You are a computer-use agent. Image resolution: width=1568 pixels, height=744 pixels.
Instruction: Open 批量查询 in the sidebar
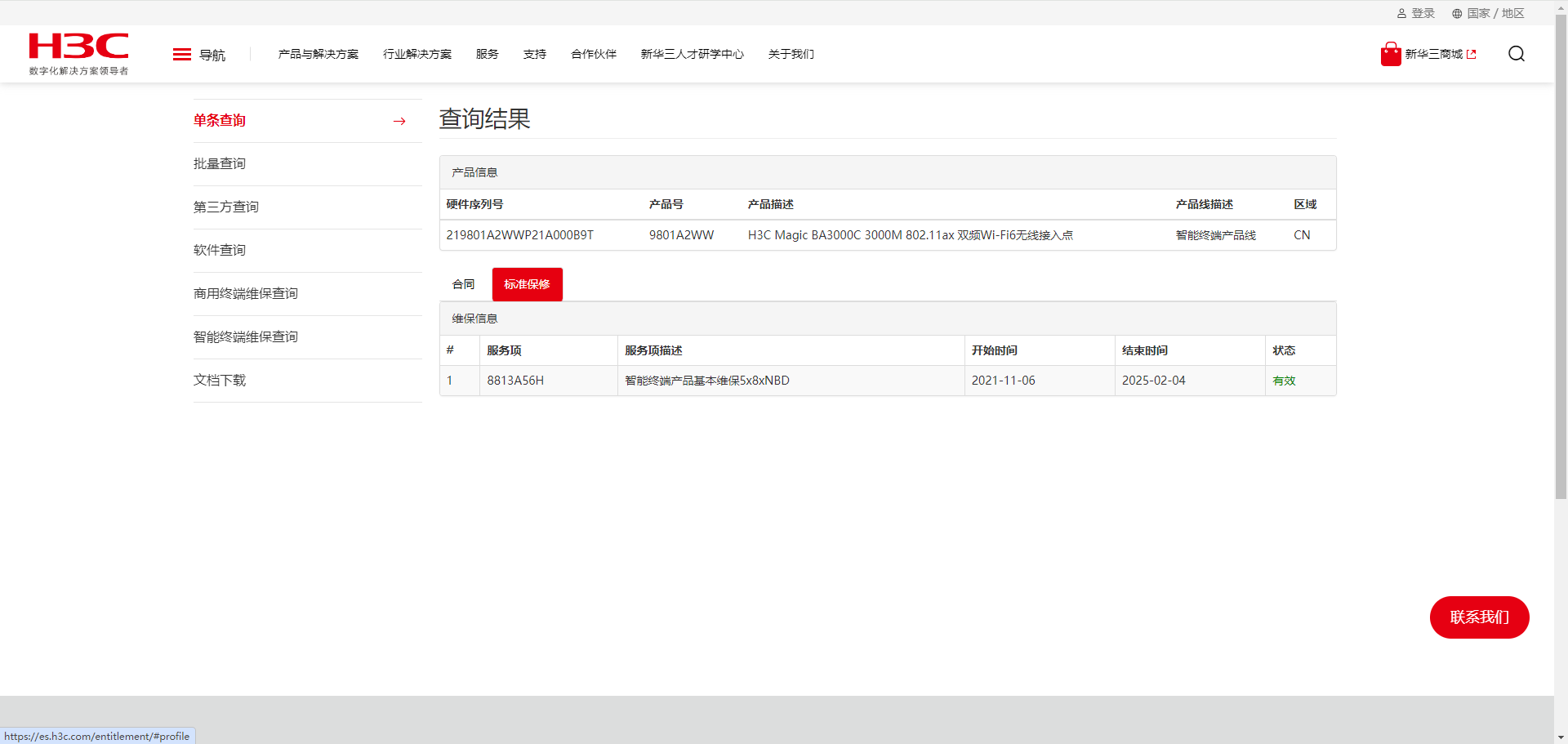(220, 164)
